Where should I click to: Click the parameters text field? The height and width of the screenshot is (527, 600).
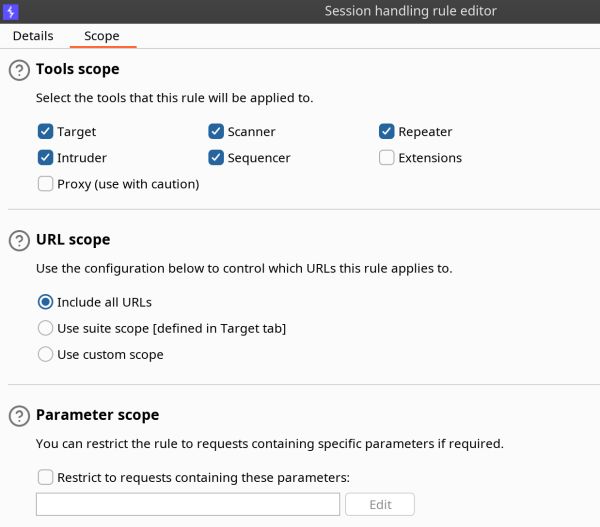click(x=188, y=504)
